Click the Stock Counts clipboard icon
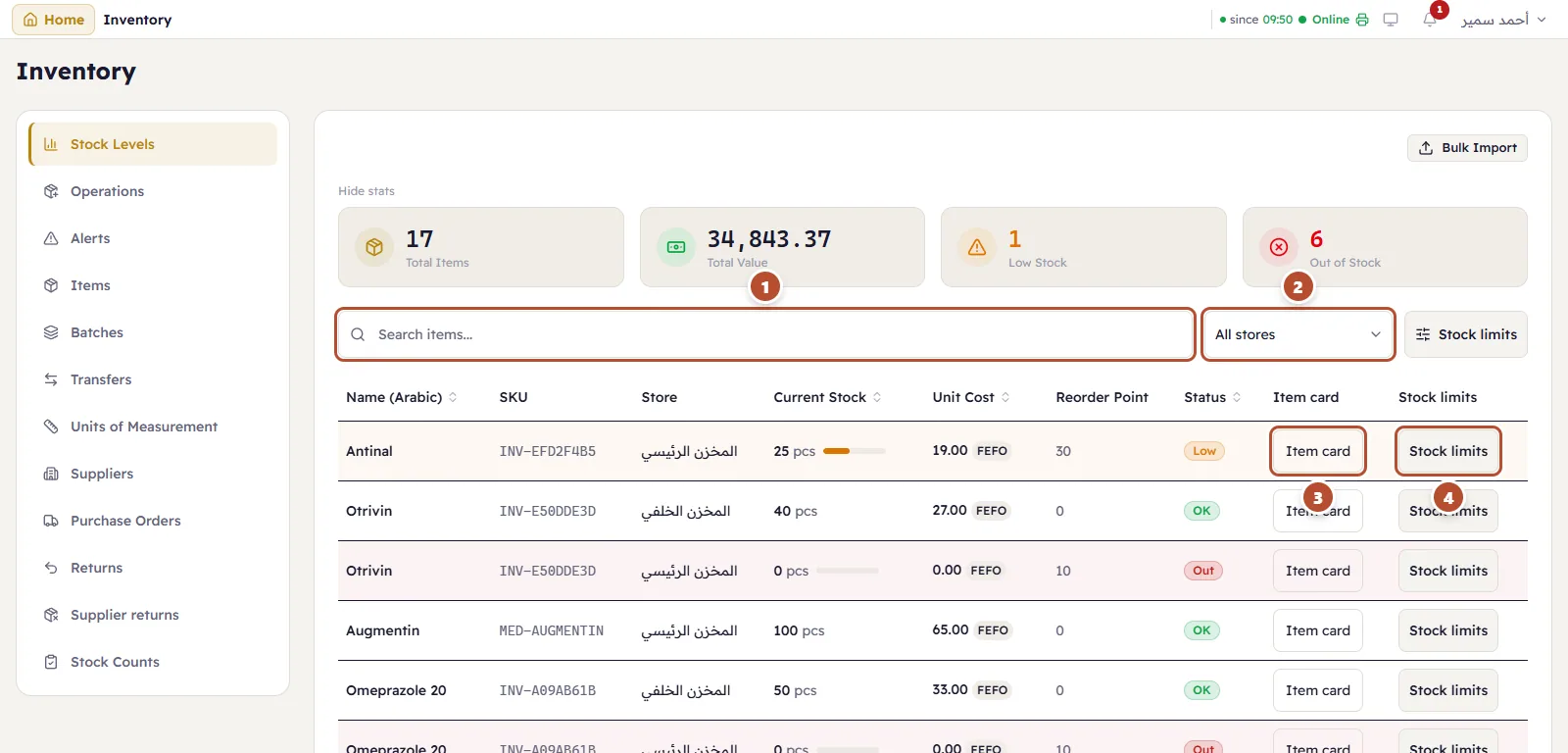Image resolution: width=1568 pixels, height=753 pixels. [x=51, y=662]
